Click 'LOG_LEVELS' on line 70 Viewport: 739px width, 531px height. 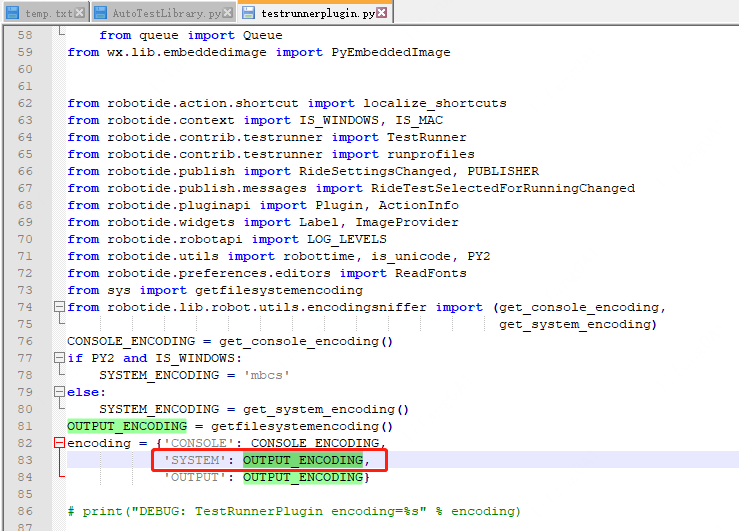[x=347, y=239]
